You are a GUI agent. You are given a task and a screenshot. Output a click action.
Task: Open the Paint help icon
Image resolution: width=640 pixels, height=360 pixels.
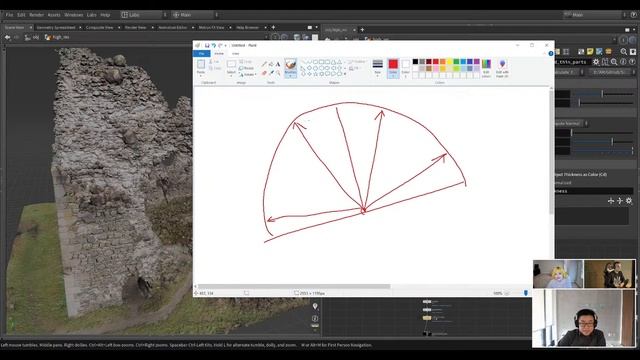(551, 53)
